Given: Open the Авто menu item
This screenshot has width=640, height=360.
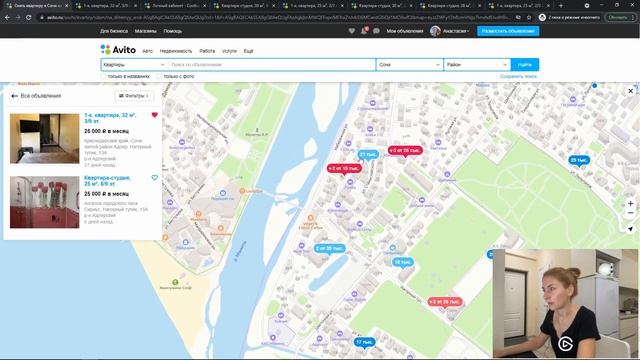Looking at the screenshot, I should (x=147, y=51).
